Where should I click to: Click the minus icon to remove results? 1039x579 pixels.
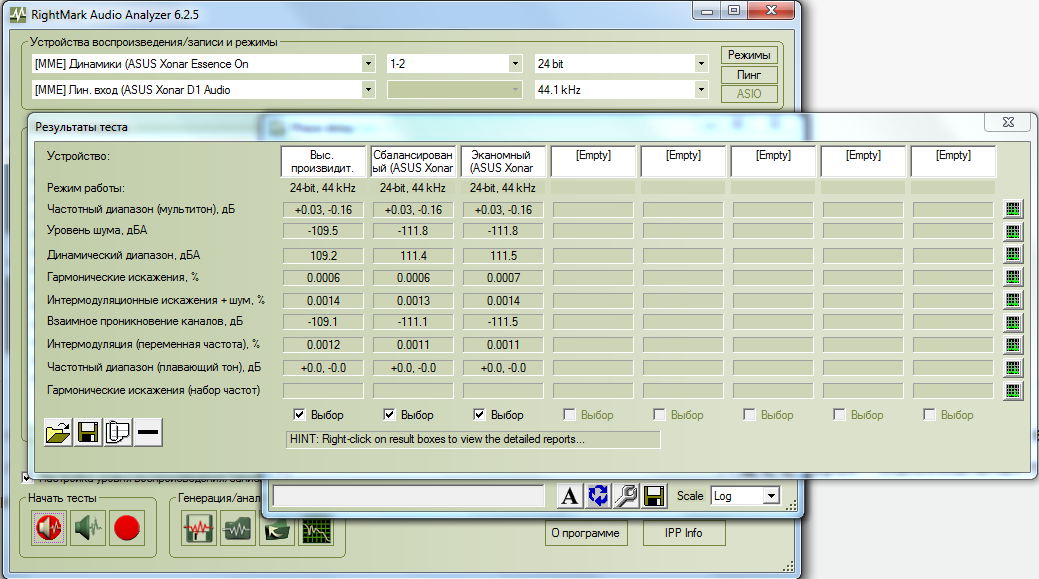[148, 433]
